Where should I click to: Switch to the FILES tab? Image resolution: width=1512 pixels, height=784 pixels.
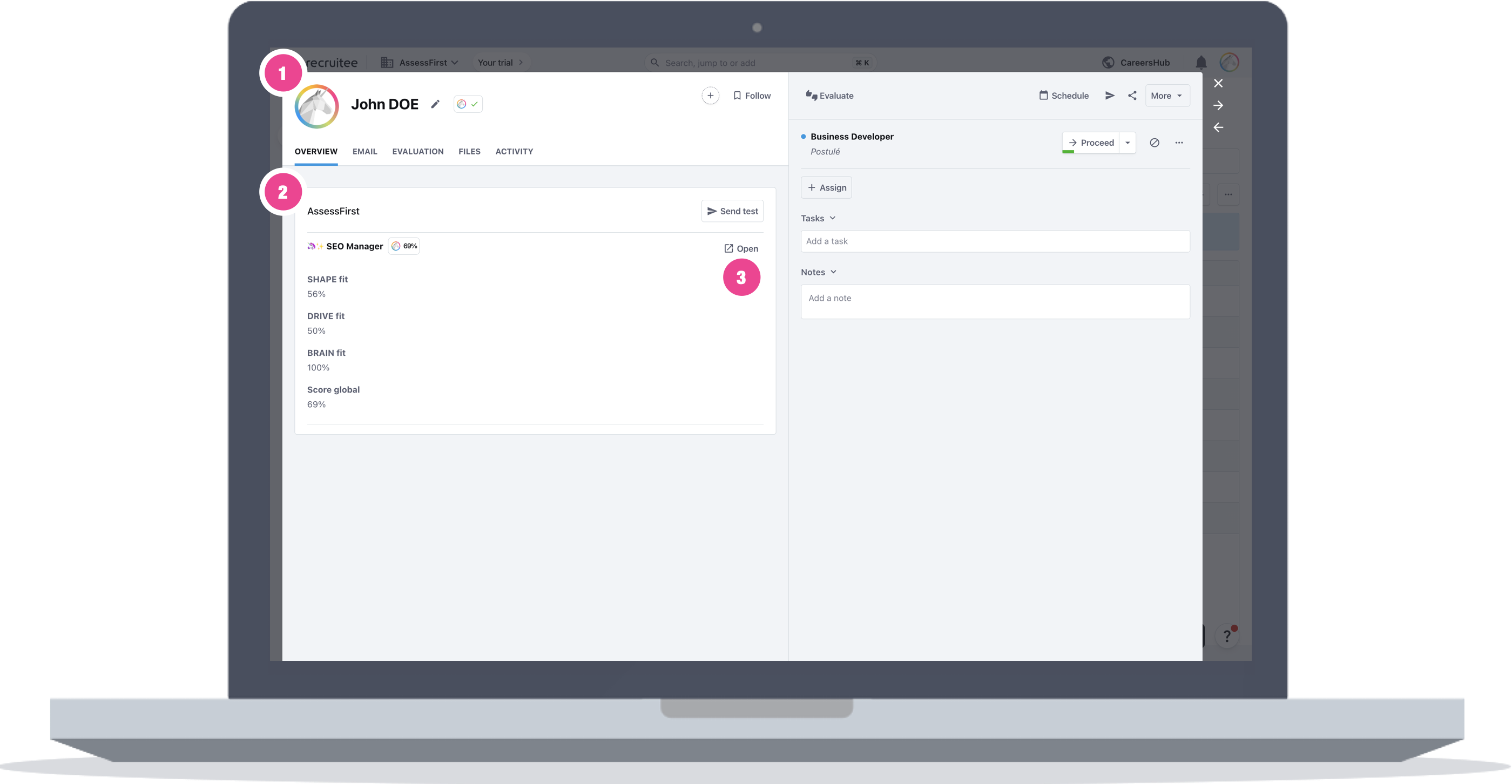click(469, 151)
